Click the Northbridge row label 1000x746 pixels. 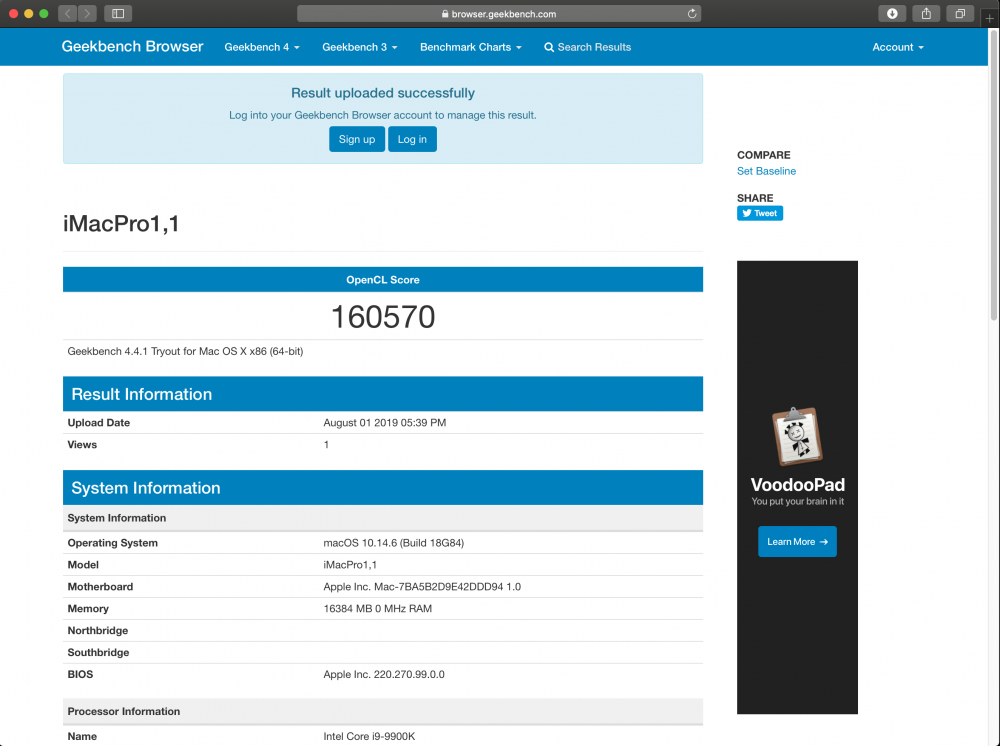point(98,631)
